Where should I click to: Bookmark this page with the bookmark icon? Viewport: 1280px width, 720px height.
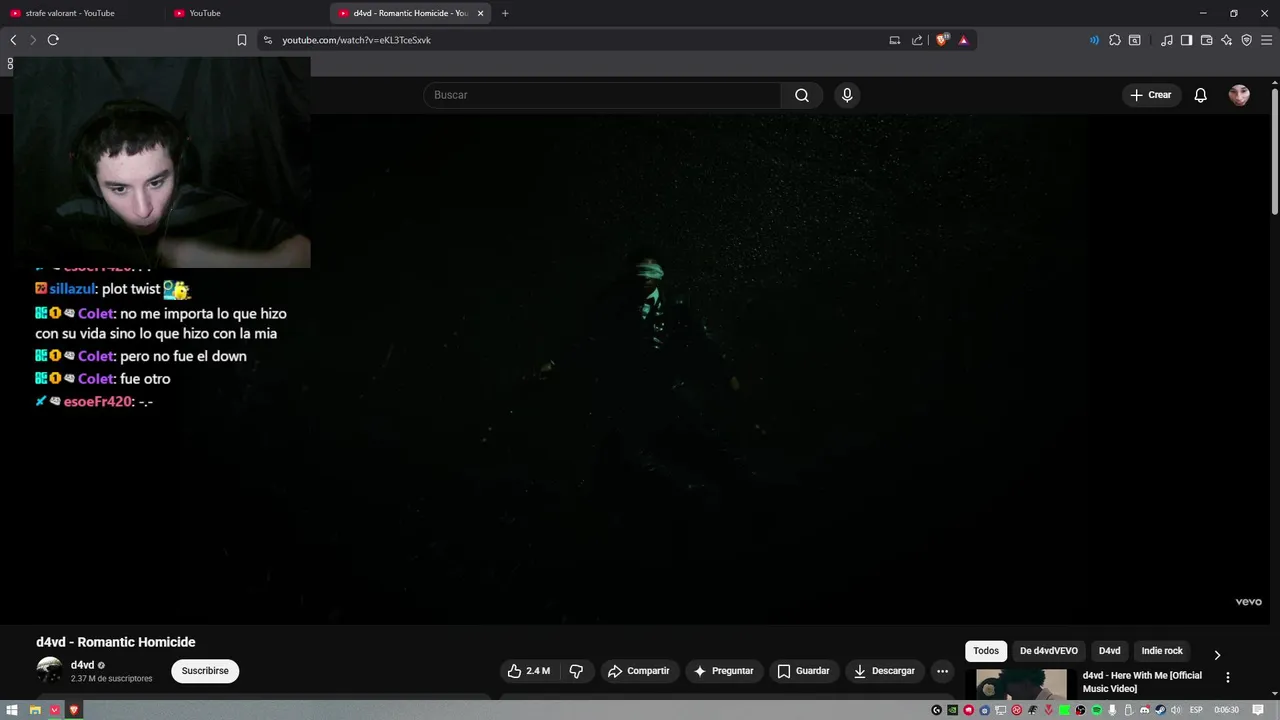(242, 40)
